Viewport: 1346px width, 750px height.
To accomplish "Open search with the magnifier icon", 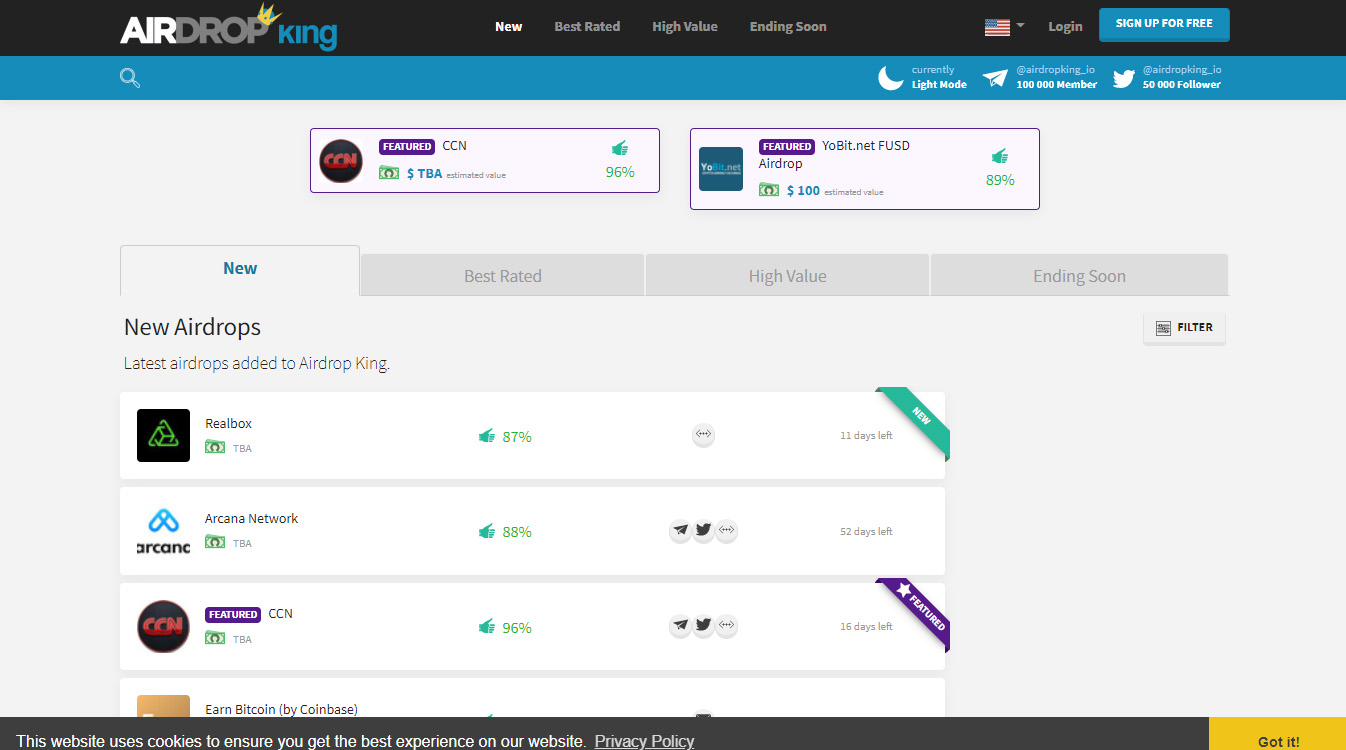I will click(x=130, y=78).
